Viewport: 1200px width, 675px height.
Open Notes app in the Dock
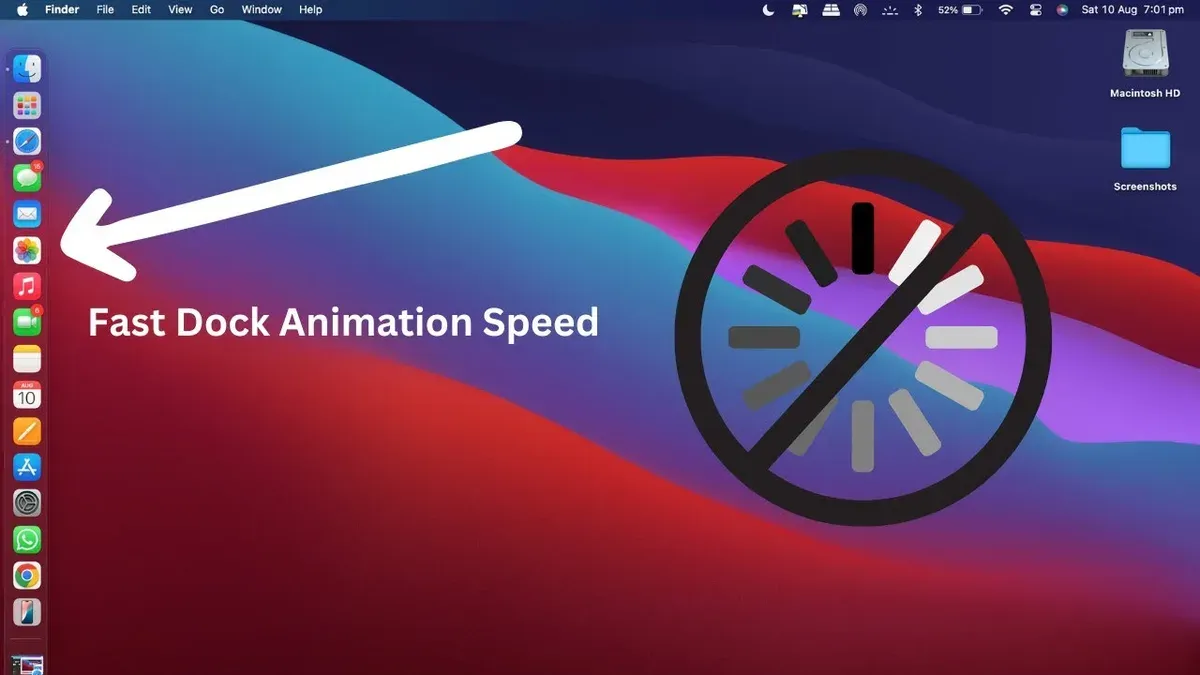pos(27,358)
